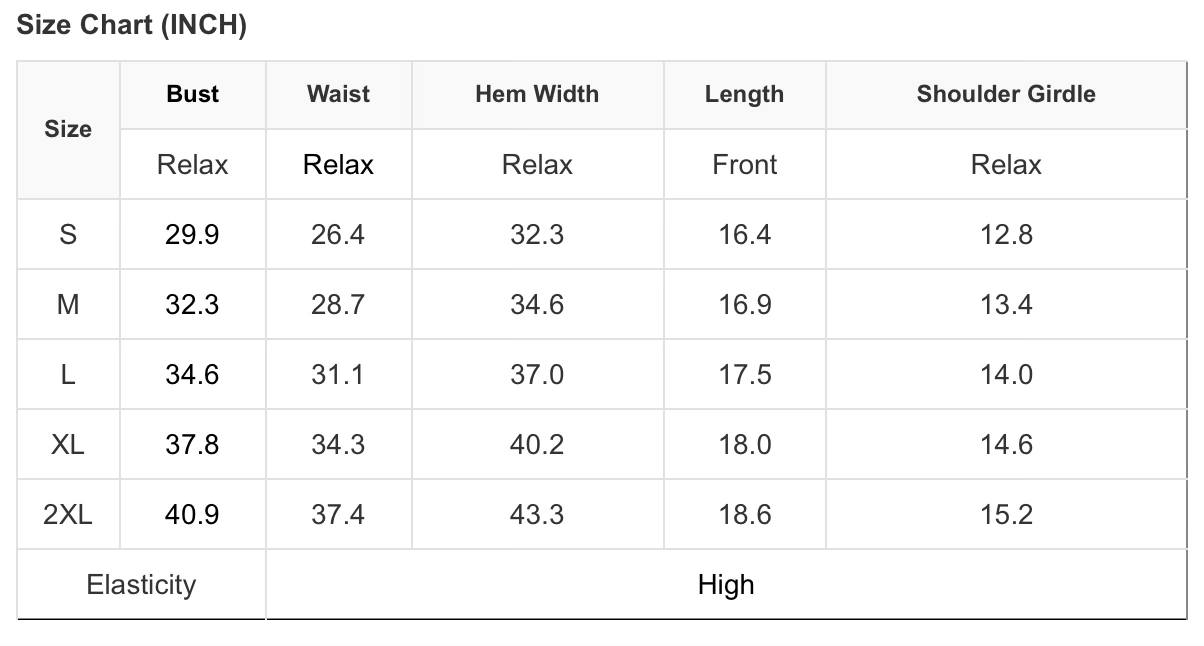Viewport: 1204px width, 646px height.
Task: Click waist value 28.7 for size M
Action: click(x=338, y=305)
